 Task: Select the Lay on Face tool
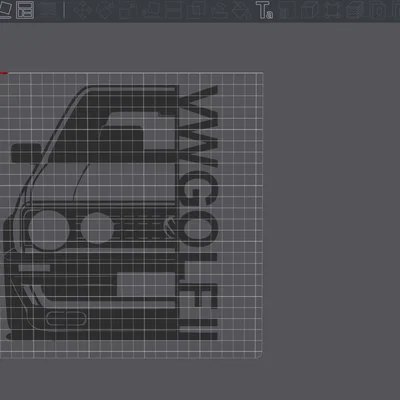(x=151, y=10)
